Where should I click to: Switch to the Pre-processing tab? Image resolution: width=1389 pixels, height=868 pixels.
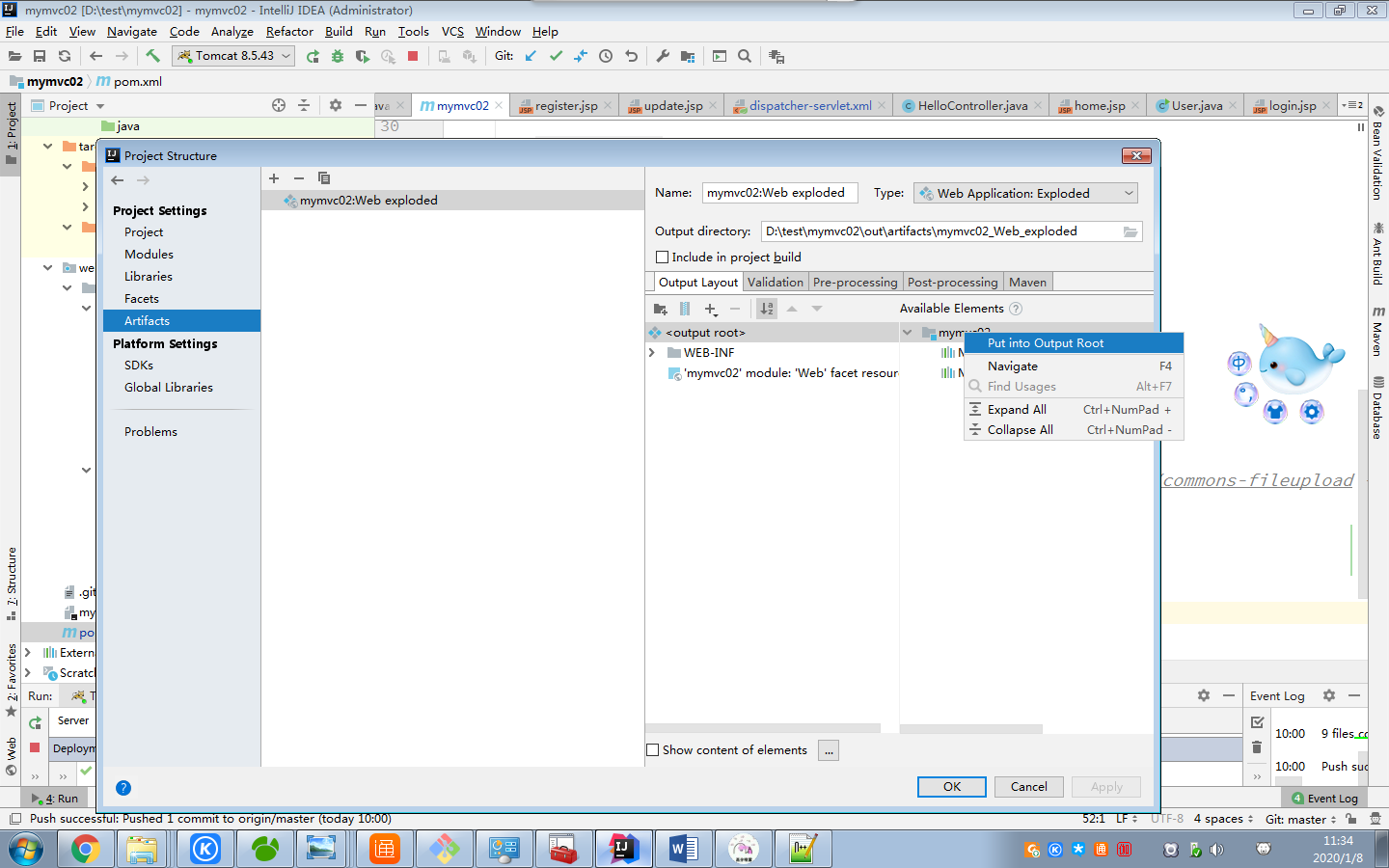[x=855, y=283]
